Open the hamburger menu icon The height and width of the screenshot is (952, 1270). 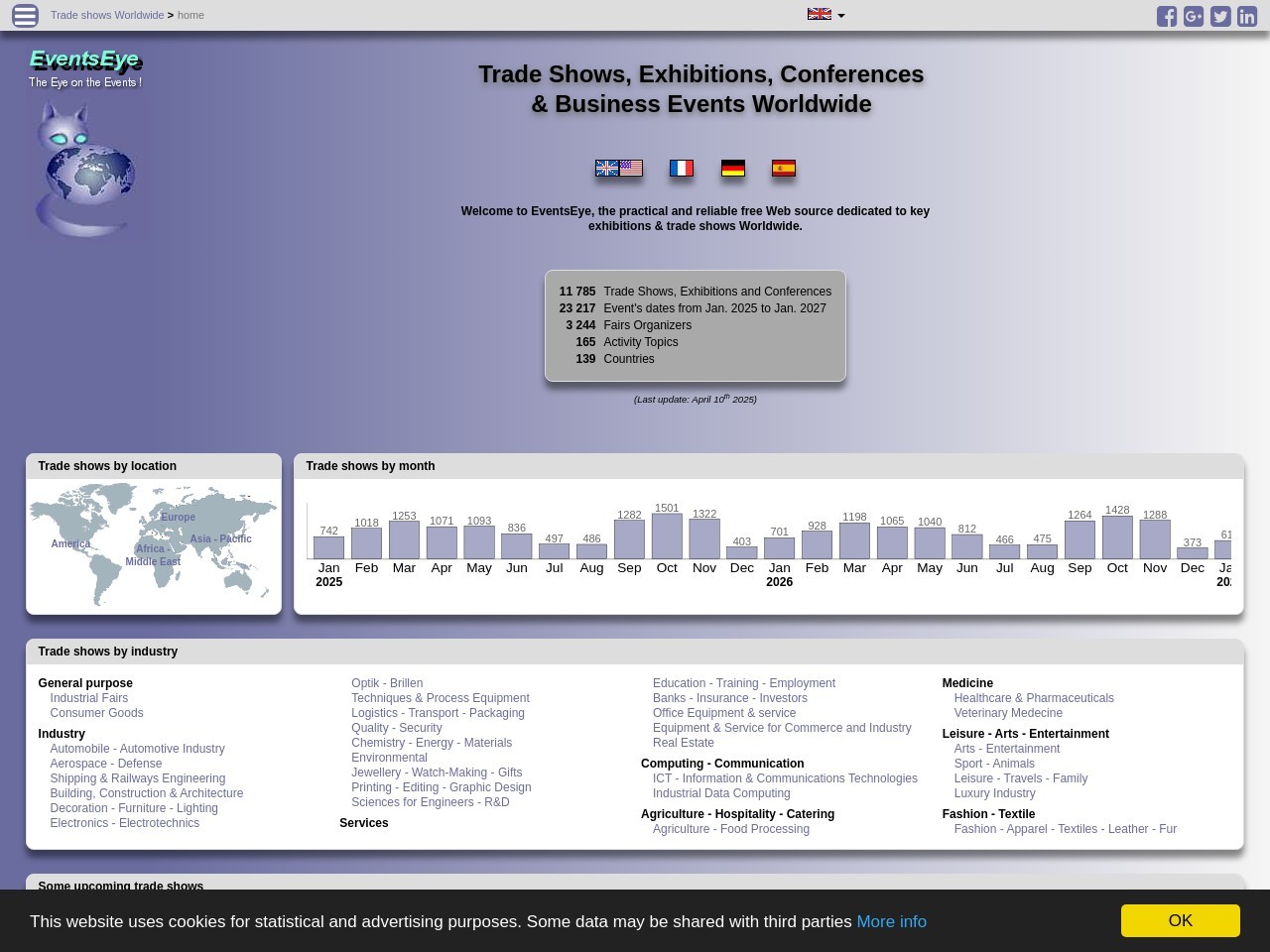point(25,15)
